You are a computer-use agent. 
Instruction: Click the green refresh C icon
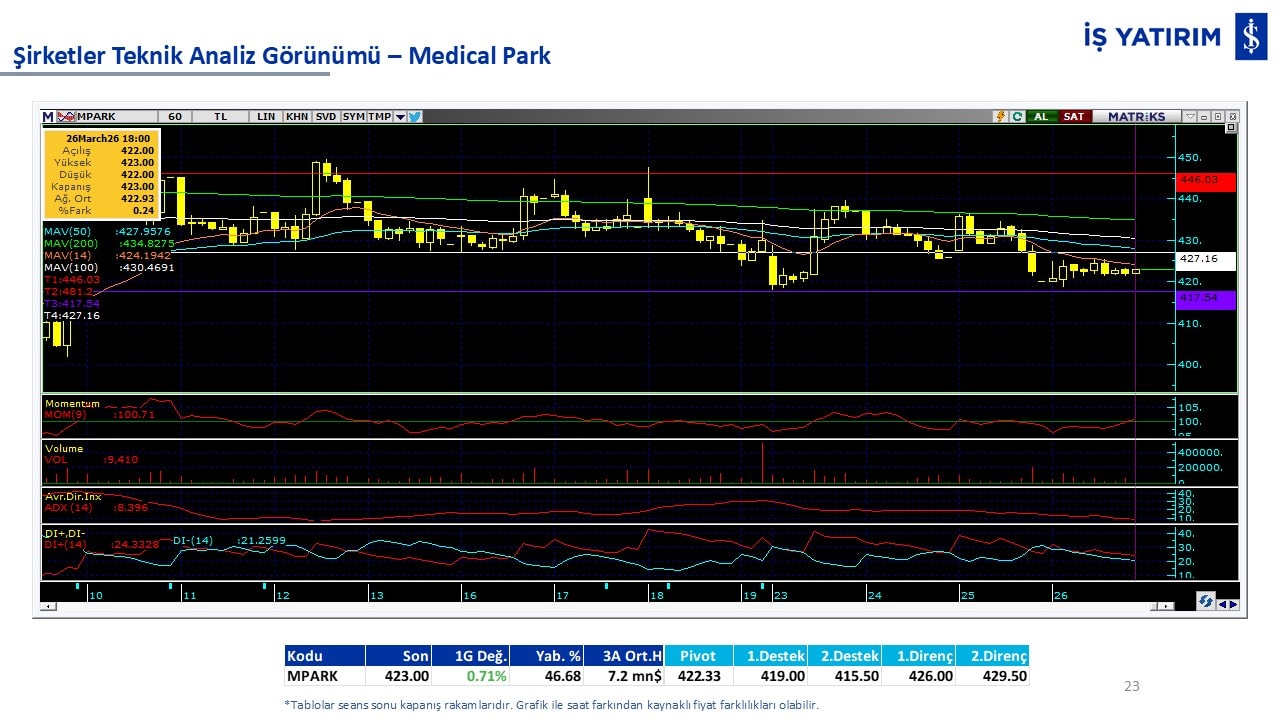pyautogui.click(x=1016, y=117)
